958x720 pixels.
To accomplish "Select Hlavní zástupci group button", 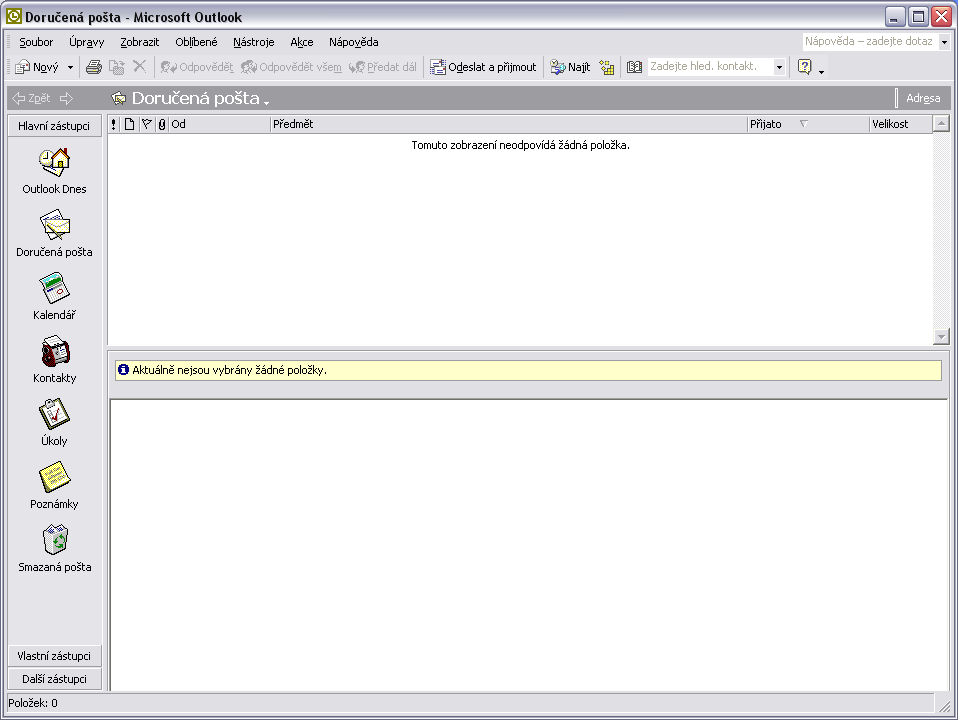I will click(x=54, y=126).
